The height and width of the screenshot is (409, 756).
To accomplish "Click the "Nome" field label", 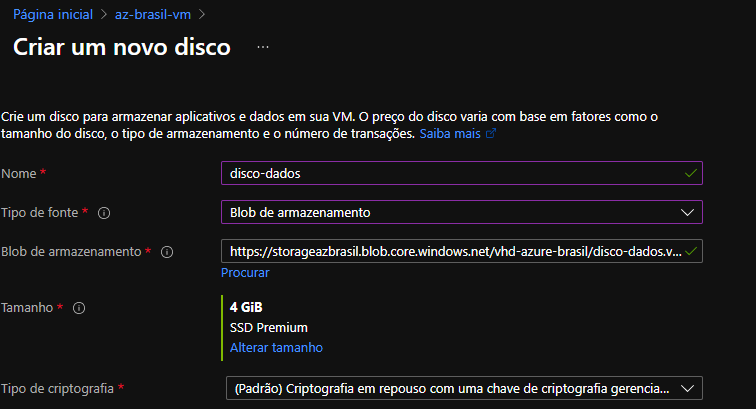I will pos(19,174).
